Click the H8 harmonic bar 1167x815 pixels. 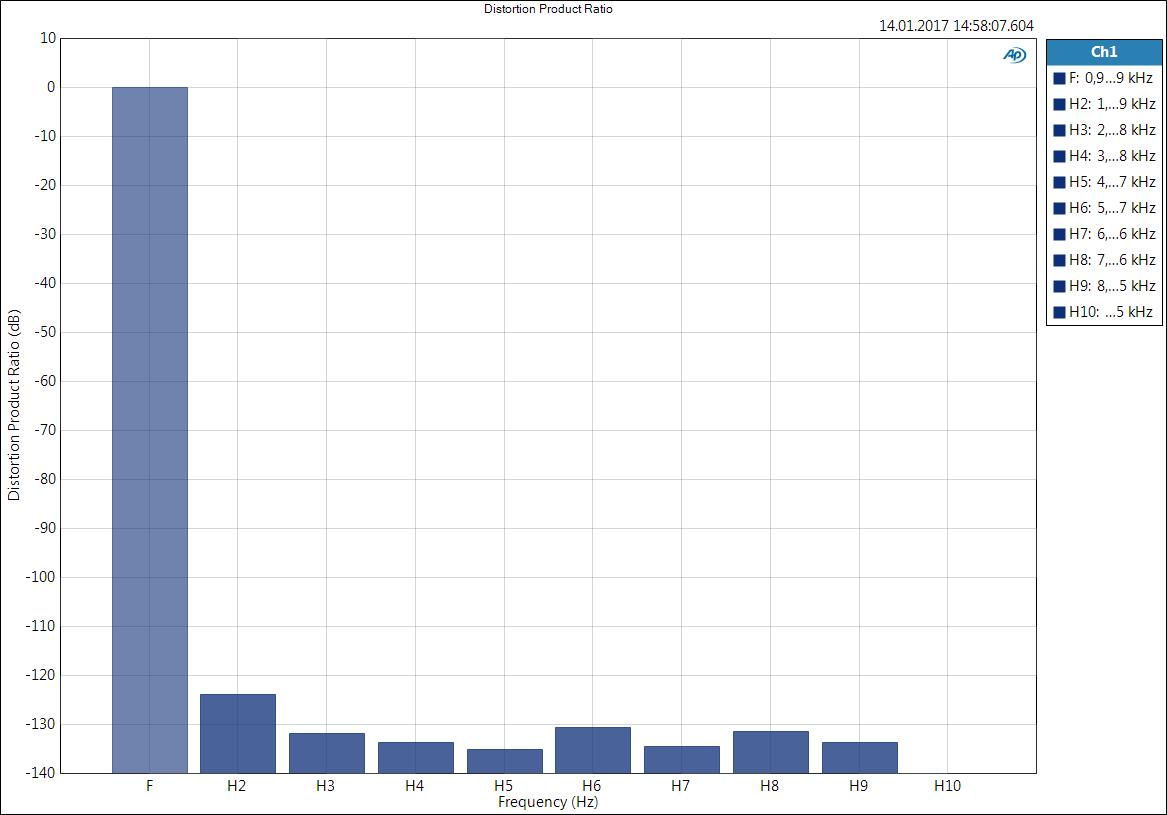pyautogui.click(x=770, y=752)
